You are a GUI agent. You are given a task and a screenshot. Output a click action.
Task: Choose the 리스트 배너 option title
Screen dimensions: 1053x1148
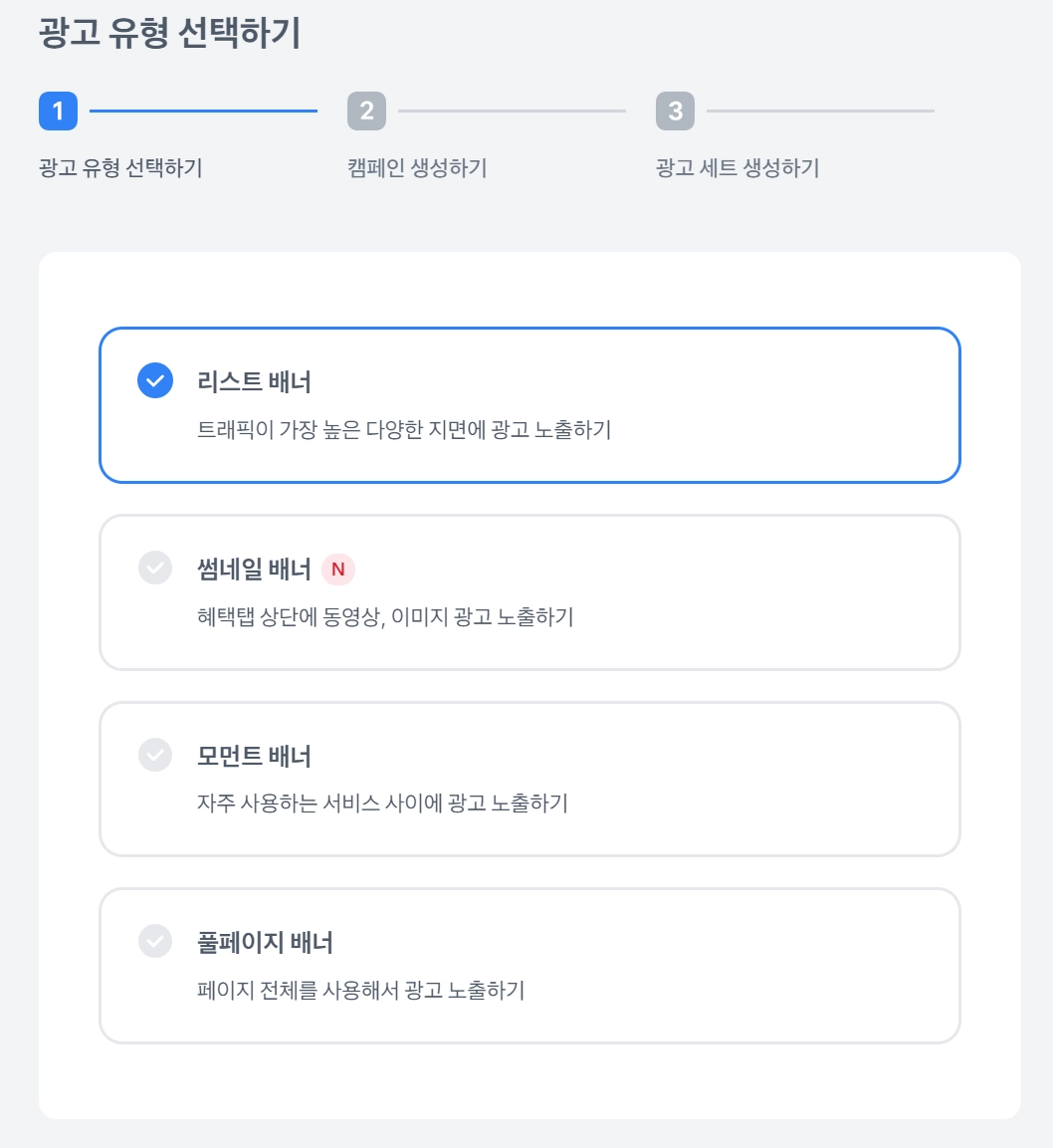(255, 381)
